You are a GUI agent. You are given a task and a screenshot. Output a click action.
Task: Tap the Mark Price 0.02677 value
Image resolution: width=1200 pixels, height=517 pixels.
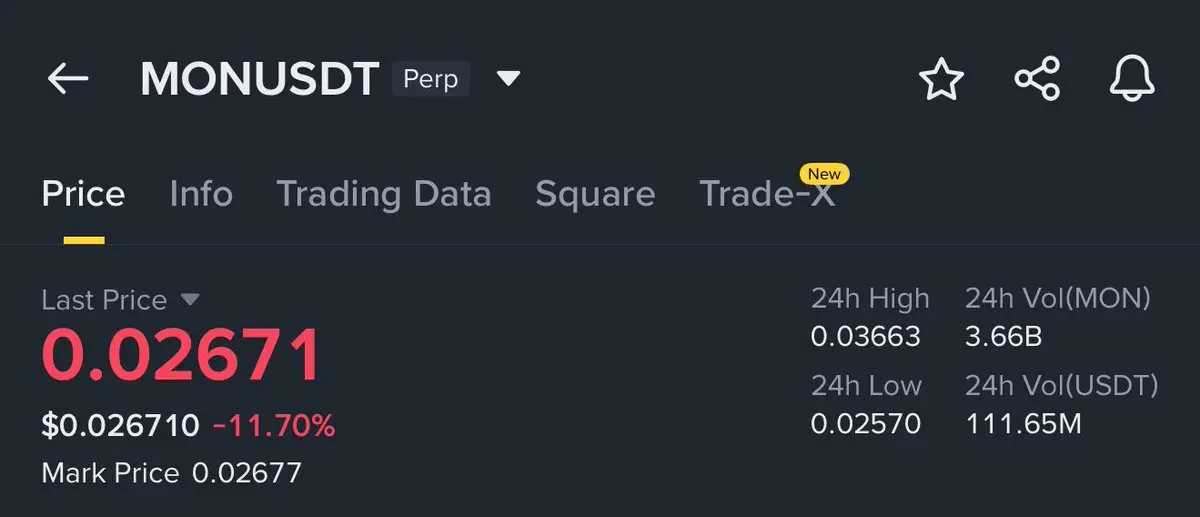point(246,472)
